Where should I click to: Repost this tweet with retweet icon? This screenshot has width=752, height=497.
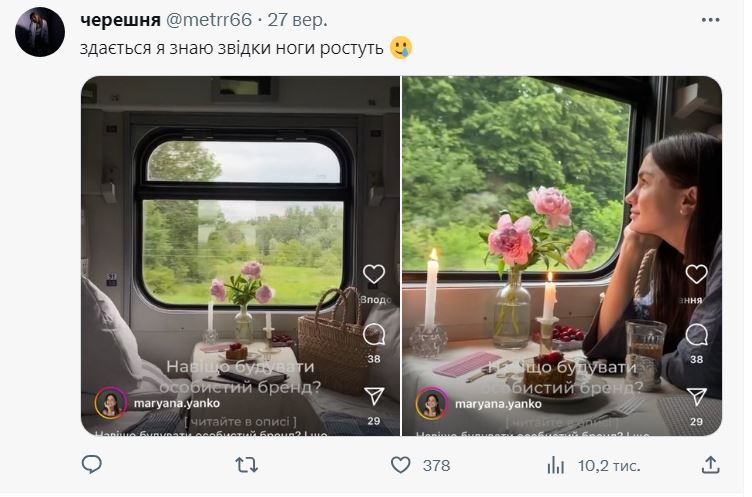click(x=245, y=464)
